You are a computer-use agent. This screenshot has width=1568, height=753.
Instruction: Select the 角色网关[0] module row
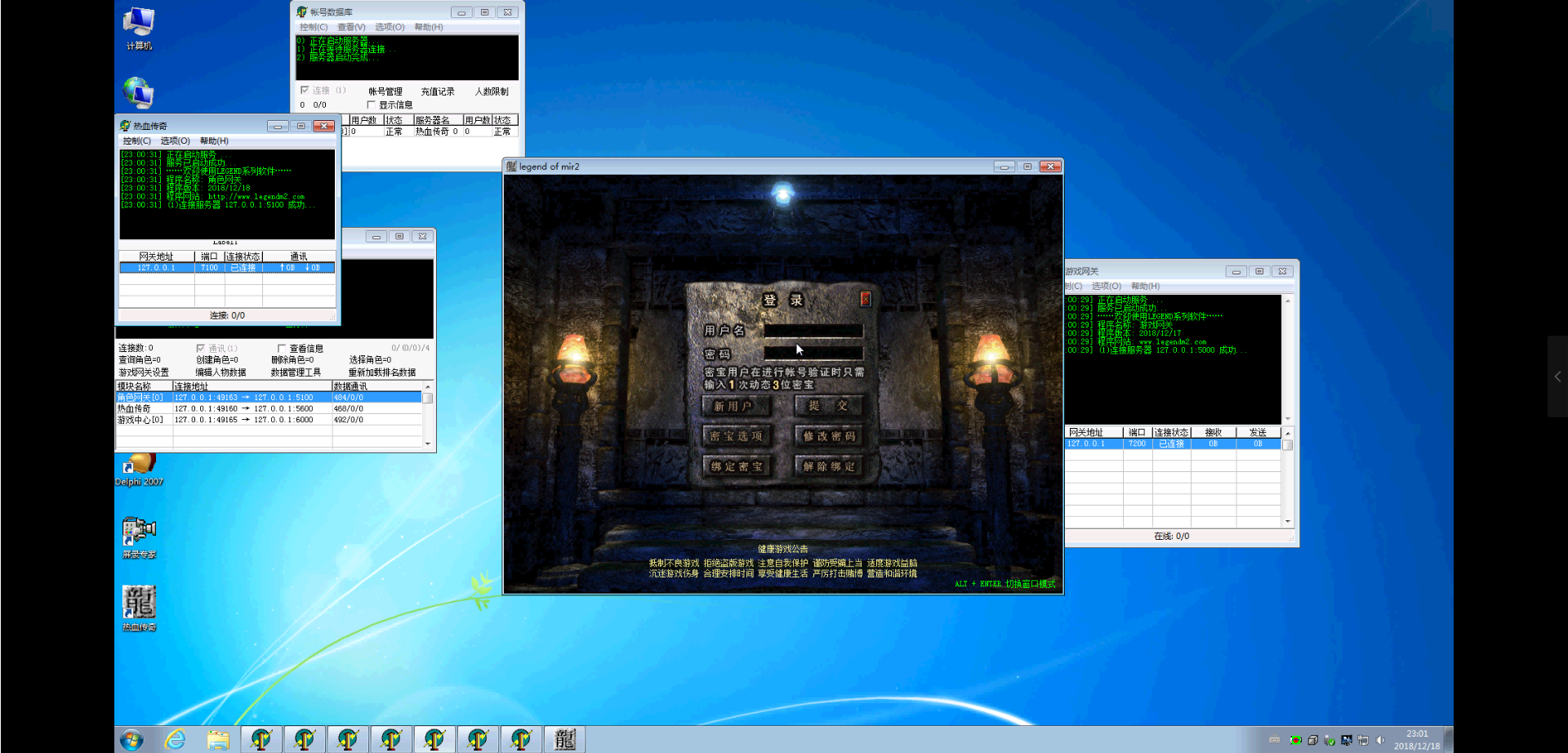point(269,397)
